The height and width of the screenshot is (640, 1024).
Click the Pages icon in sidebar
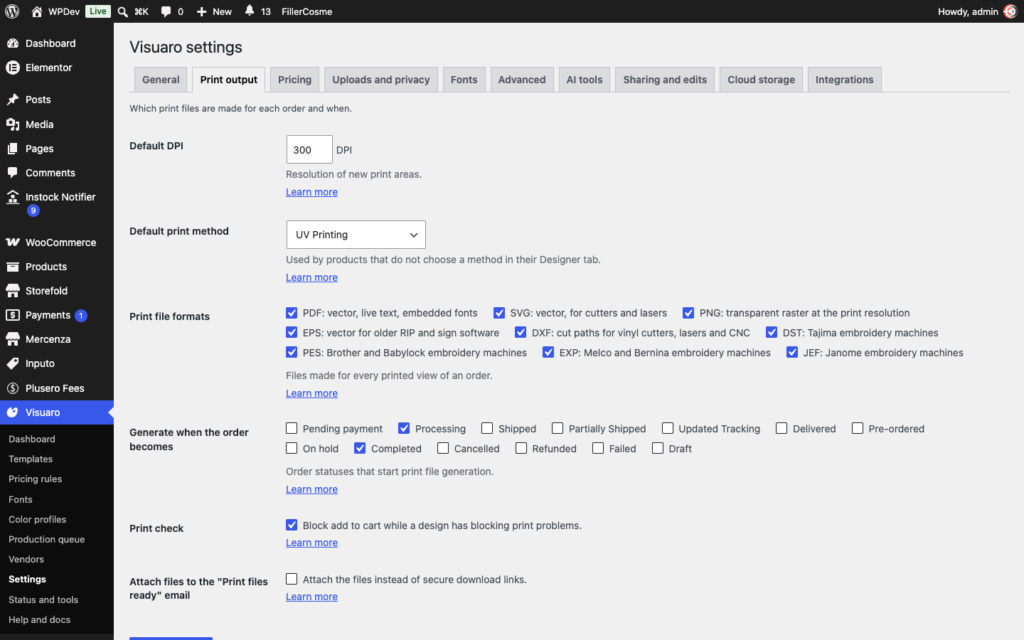(12, 148)
